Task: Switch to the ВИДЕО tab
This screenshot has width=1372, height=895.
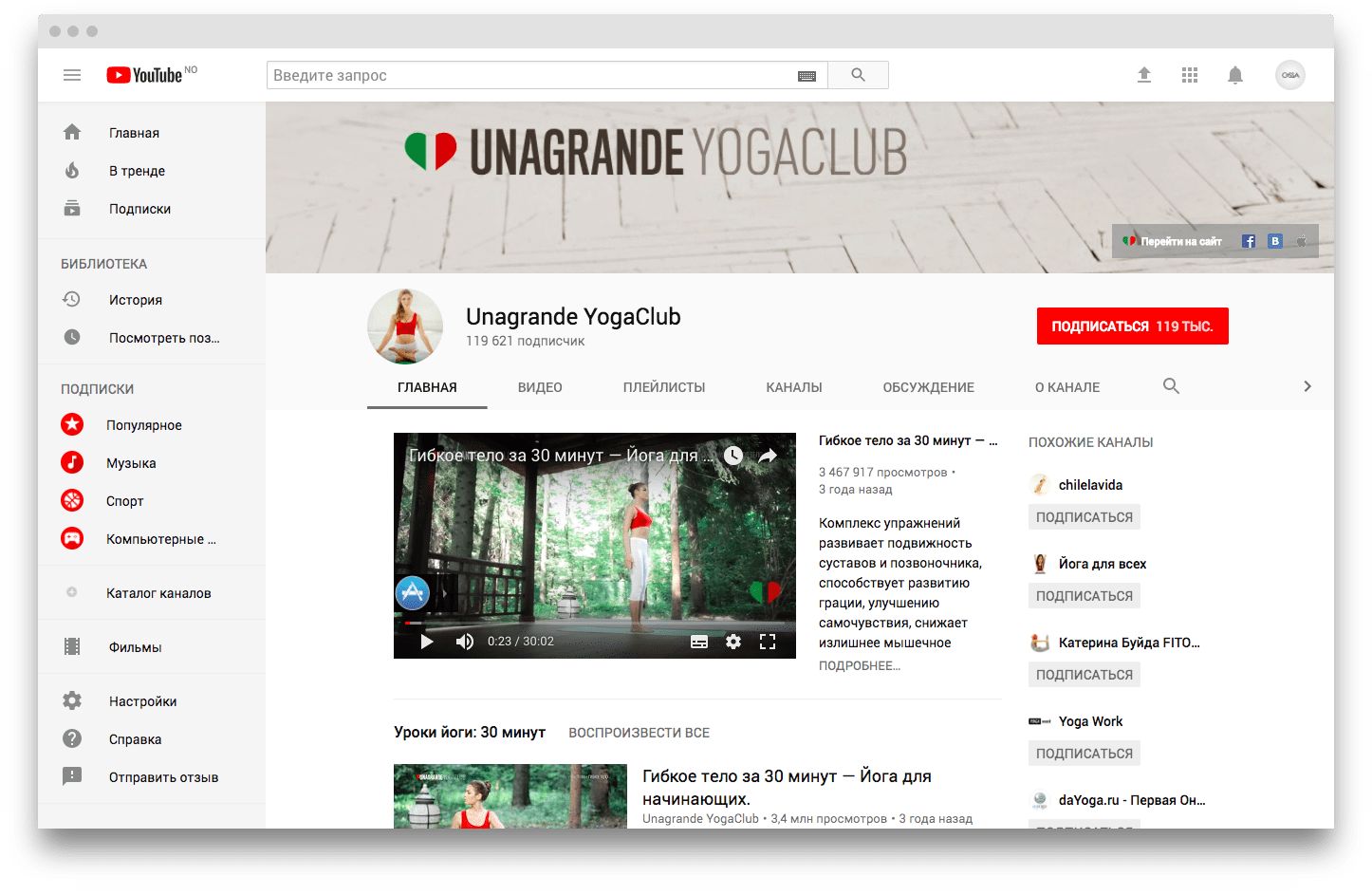Action: (x=540, y=387)
